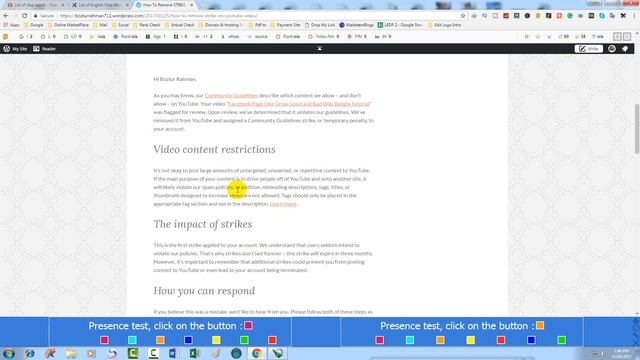Open the Rank Check bookmark folder
This screenshot has width=640, height=360.
point(147,25)
